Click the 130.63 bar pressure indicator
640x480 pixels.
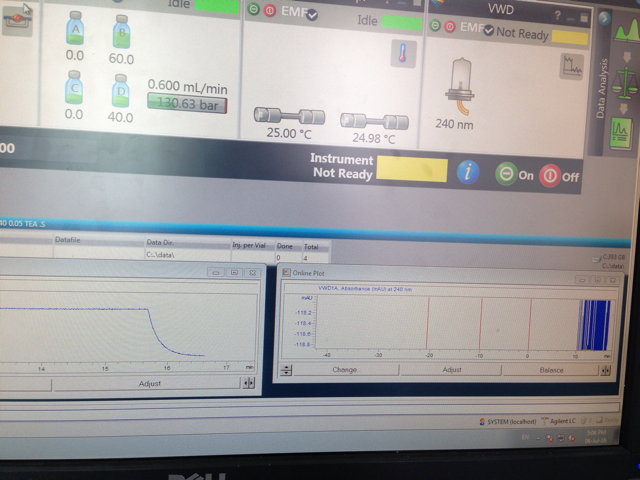(x=187, y=104)
